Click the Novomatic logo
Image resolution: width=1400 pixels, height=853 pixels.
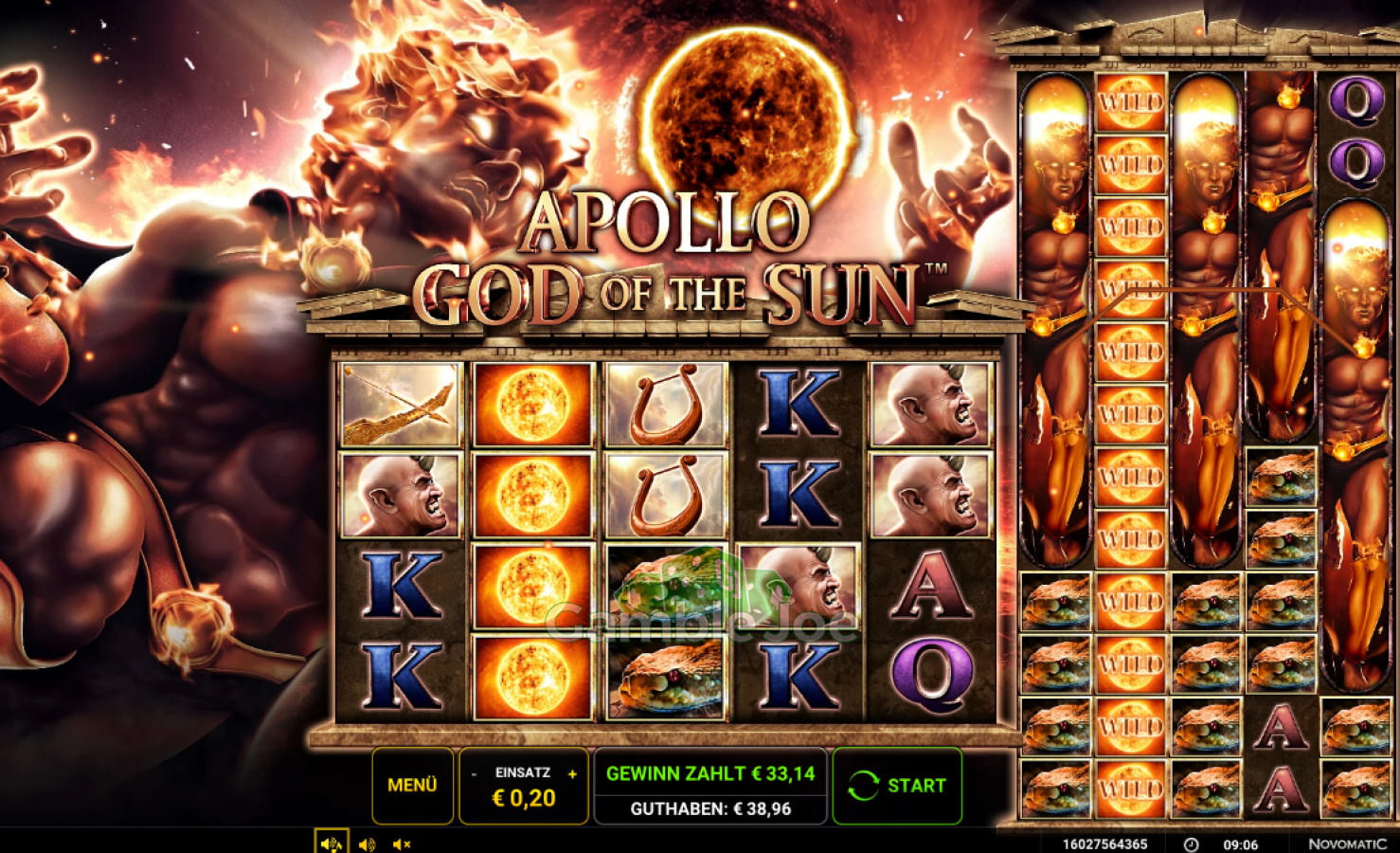(x=1347, y=844)
